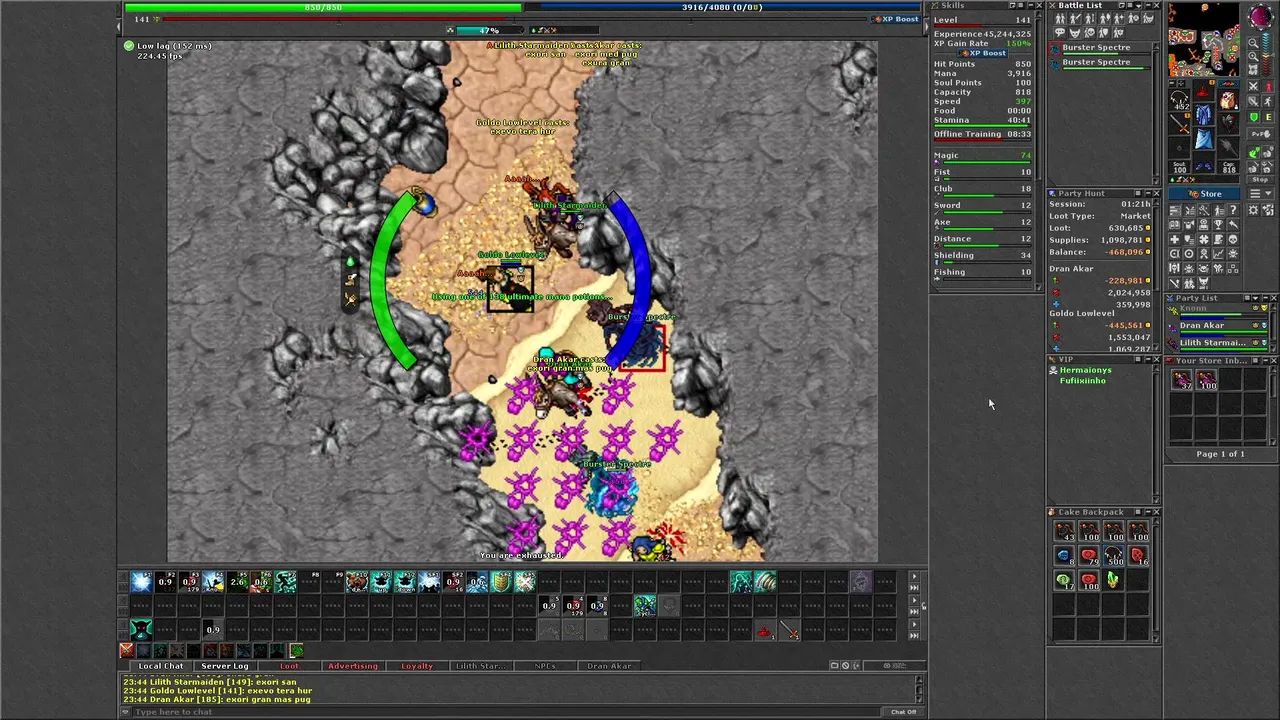Toggle expert mode E button
Image resolution: width=1280 pixels, height=720 pixels.
(x=1268, y=117)
